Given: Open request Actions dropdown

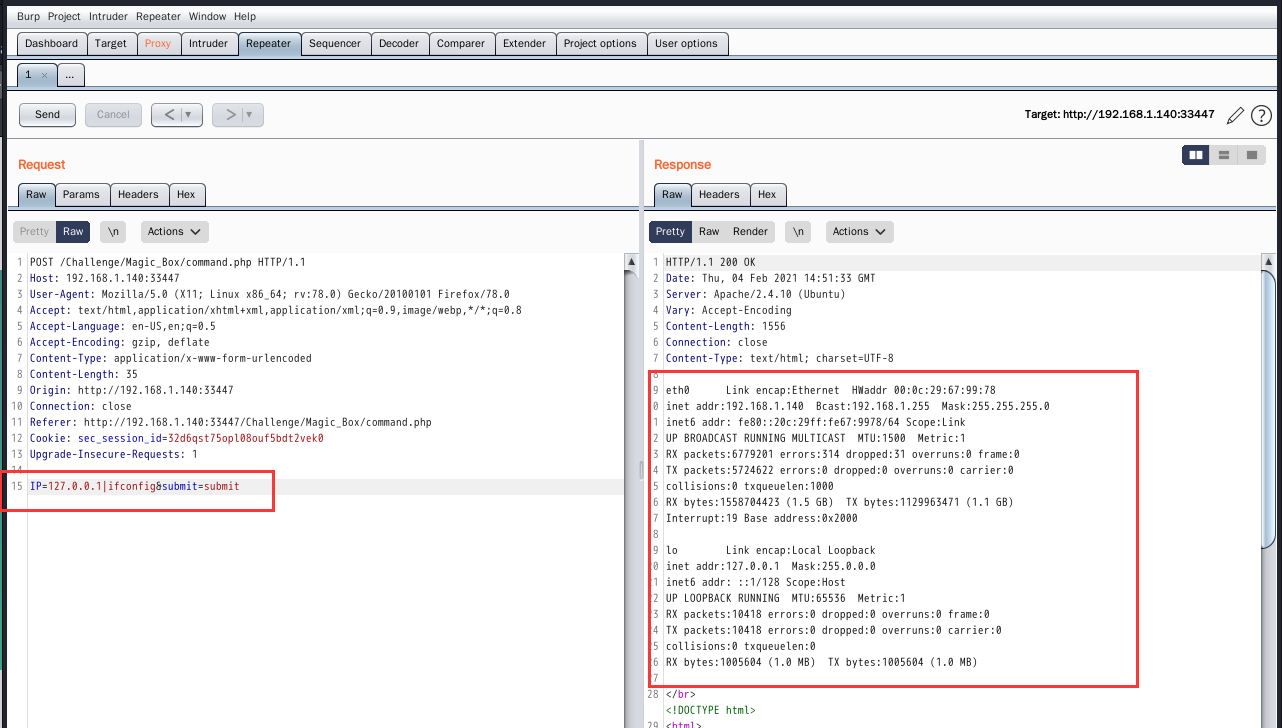Looking at the screenshot, I should coord(175,232).
